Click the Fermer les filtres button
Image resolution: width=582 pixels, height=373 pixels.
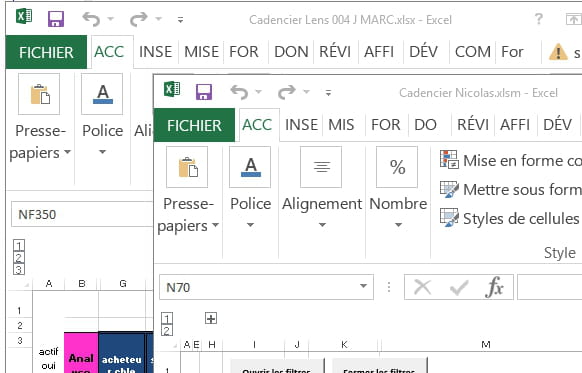(379, 366)
